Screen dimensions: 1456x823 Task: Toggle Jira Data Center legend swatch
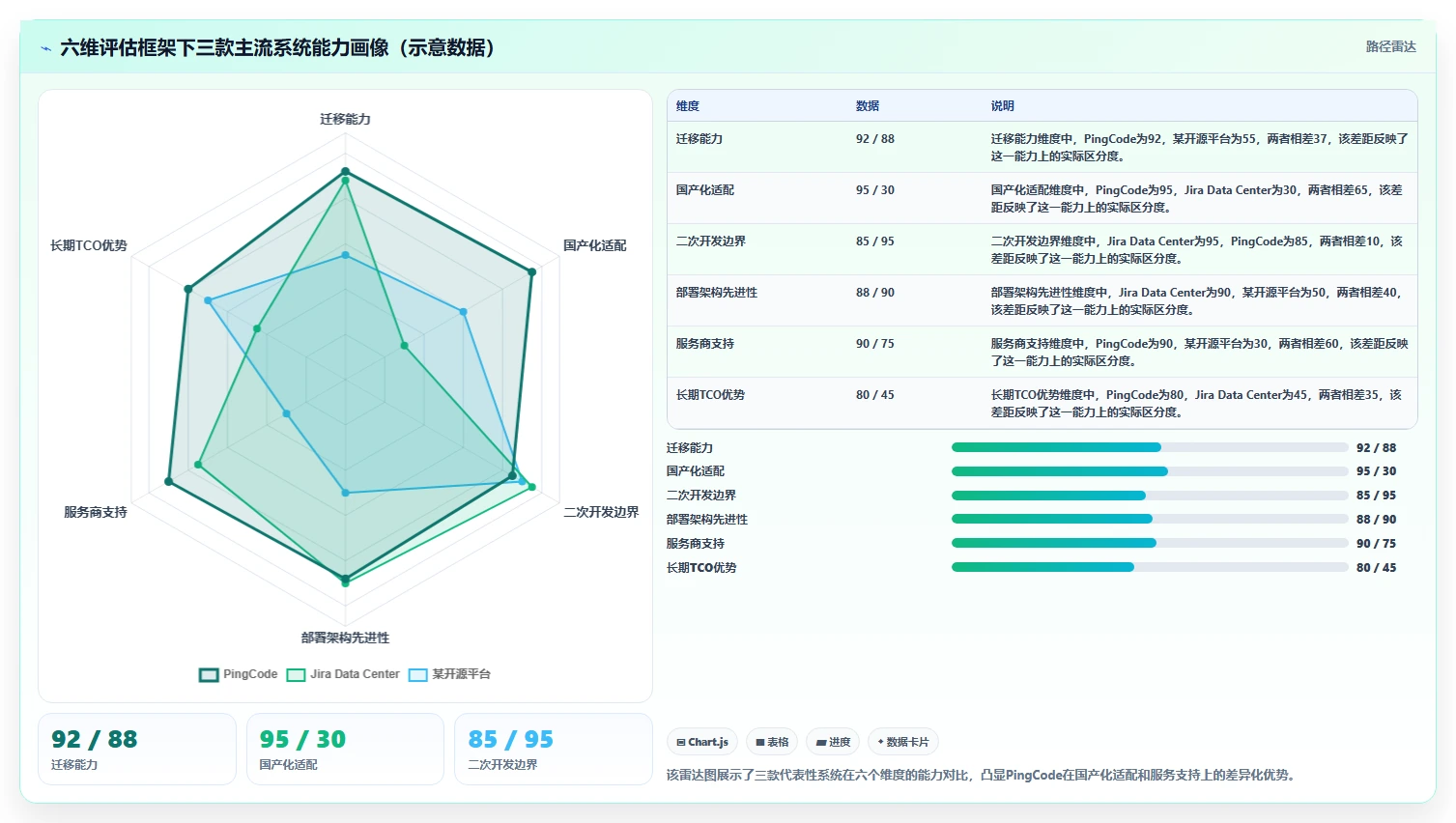(x=296, y=675)
